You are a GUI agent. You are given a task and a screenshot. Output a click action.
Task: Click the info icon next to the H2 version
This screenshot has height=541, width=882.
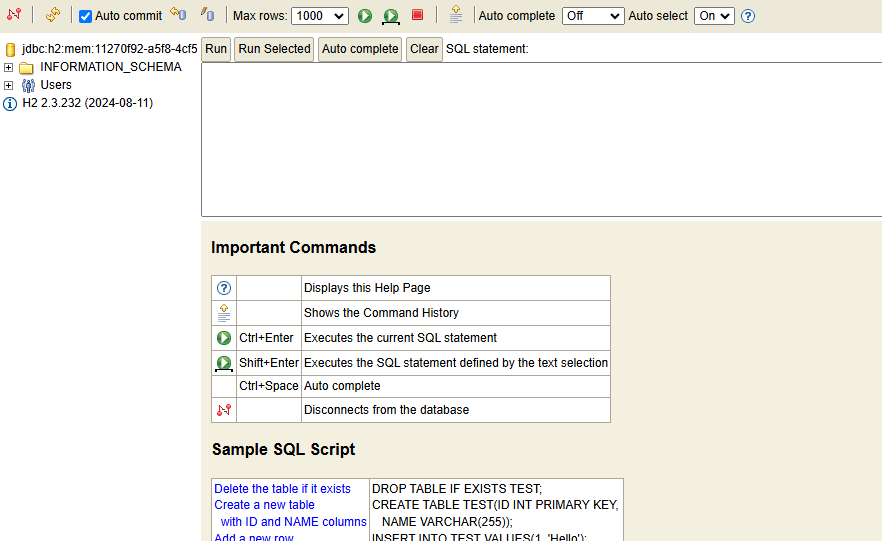click(10, 104)
